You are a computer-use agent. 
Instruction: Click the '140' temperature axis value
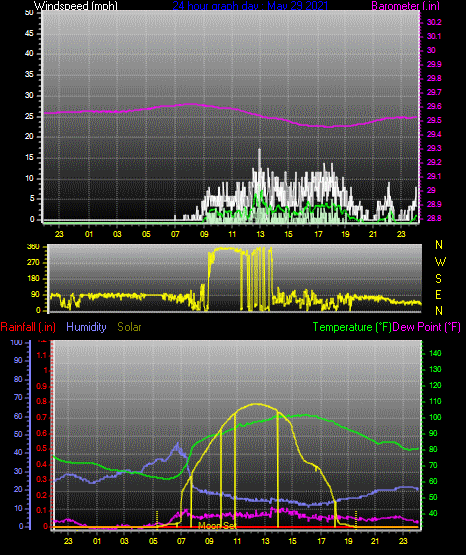[435, 353]
